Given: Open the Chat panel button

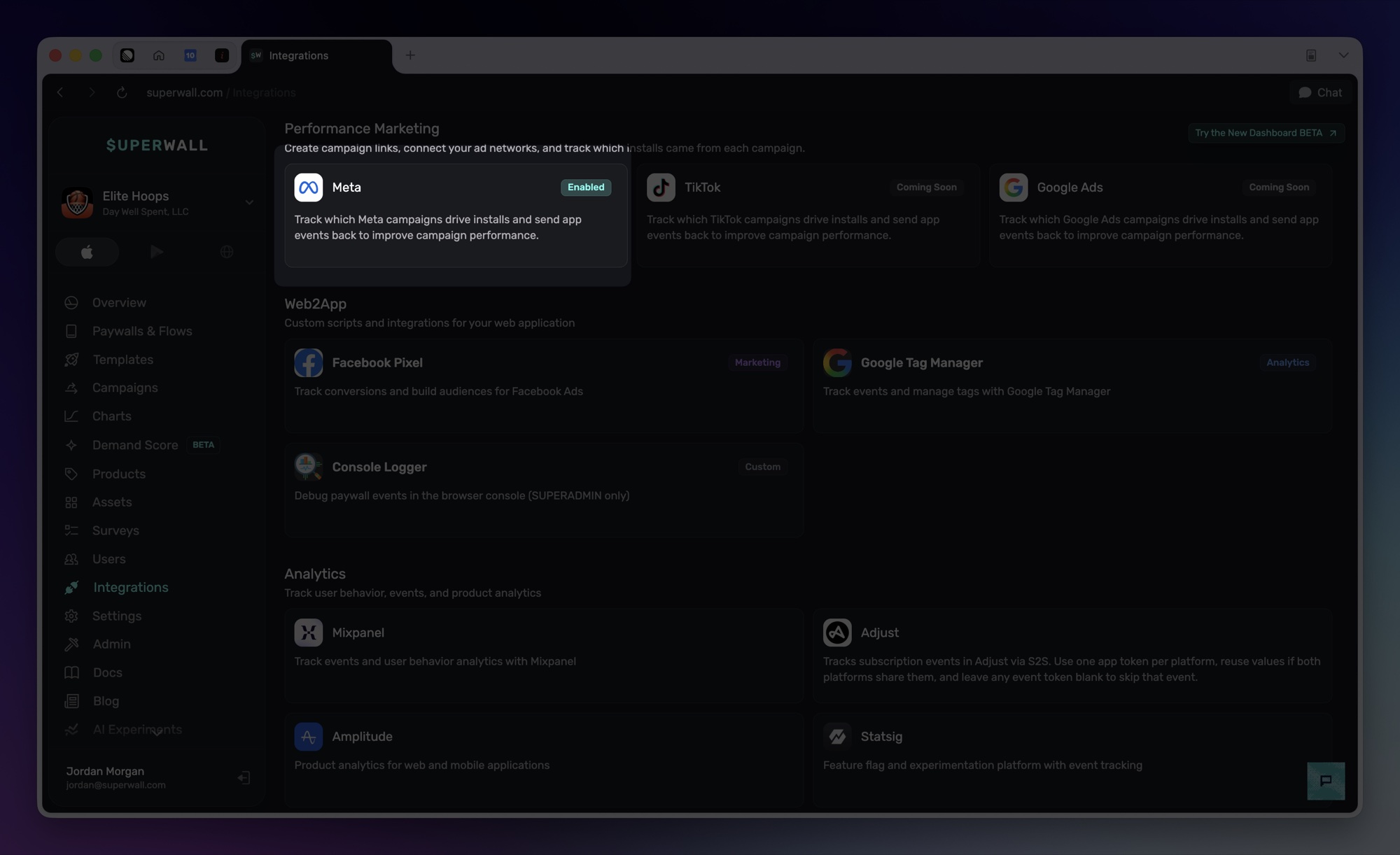Looking at the screenshot, I should pyautogui.click(x=1320, y=92).
